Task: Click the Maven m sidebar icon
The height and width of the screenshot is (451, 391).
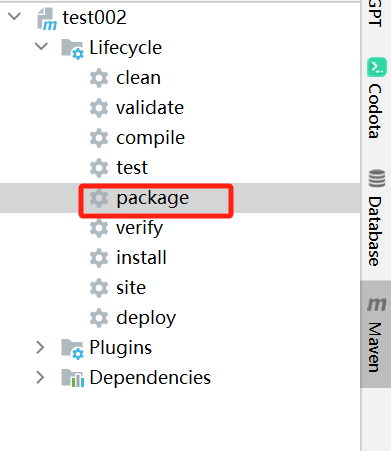Action: tap(377, 304)
